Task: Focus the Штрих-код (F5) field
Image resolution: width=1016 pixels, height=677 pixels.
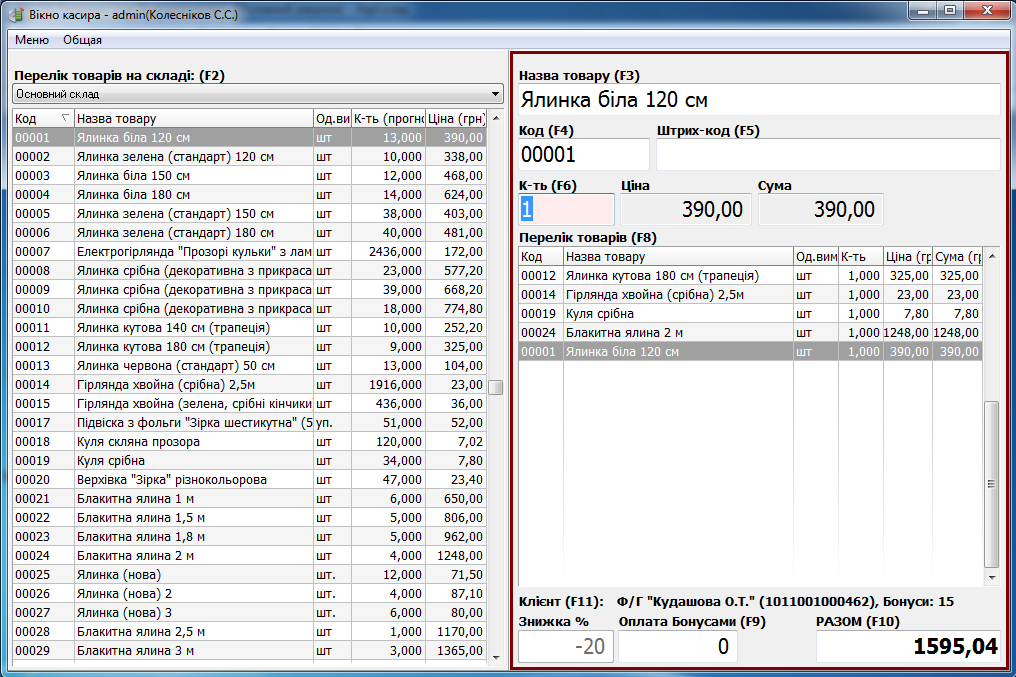Action: tap(827, 155)
